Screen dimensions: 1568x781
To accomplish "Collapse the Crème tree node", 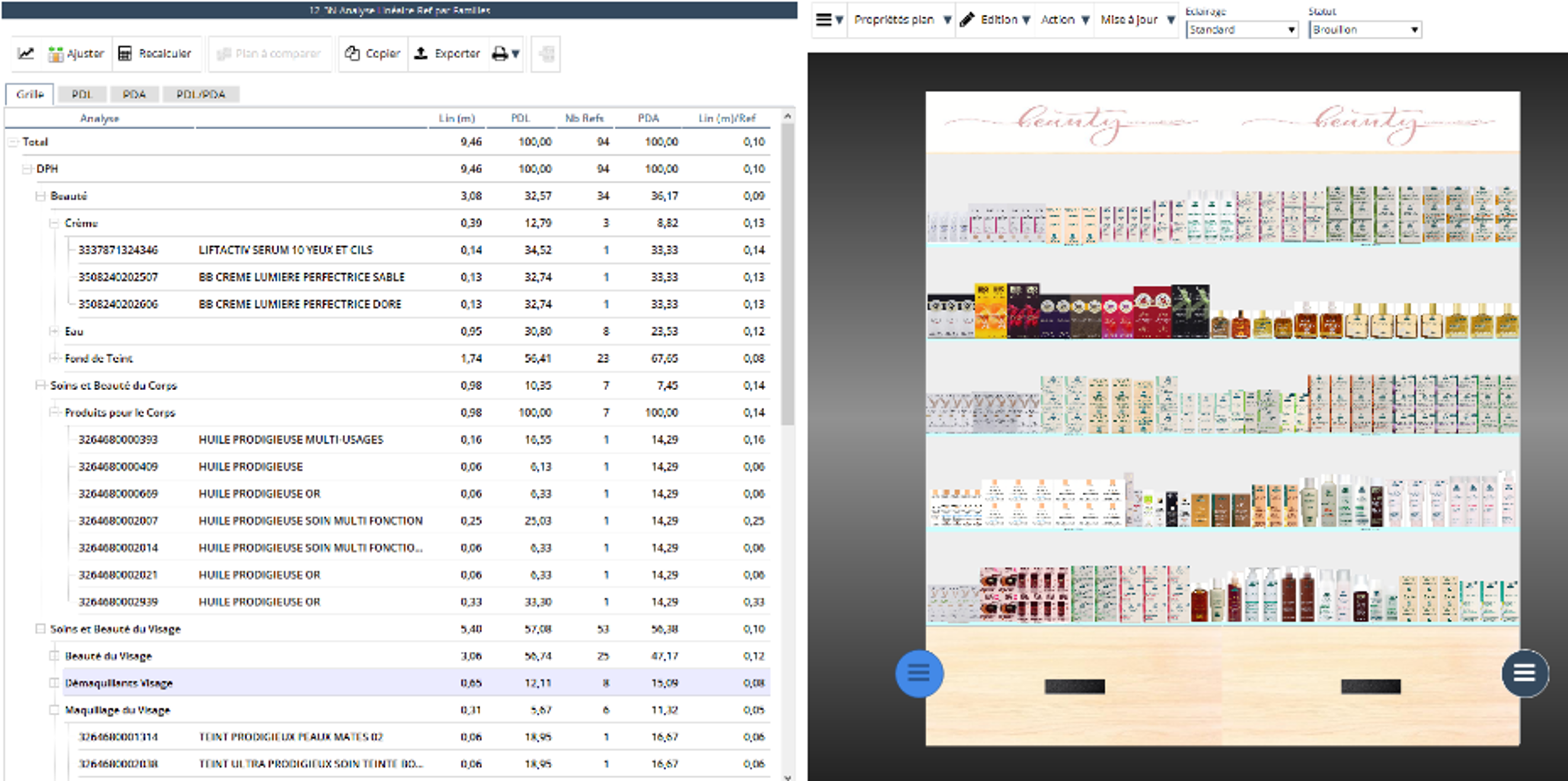I will pyautogui.click(x=54, y=224).
